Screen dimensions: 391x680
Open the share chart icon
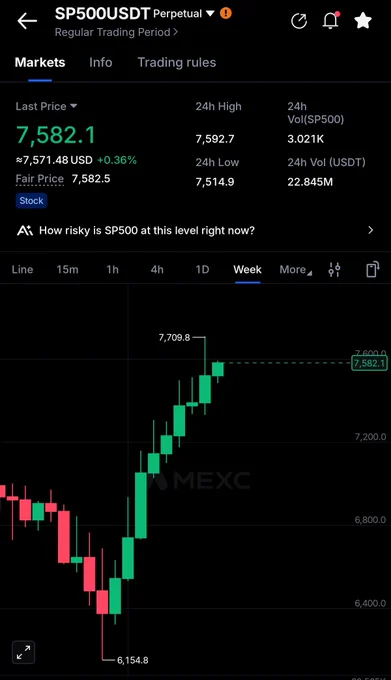coord(299,21)
